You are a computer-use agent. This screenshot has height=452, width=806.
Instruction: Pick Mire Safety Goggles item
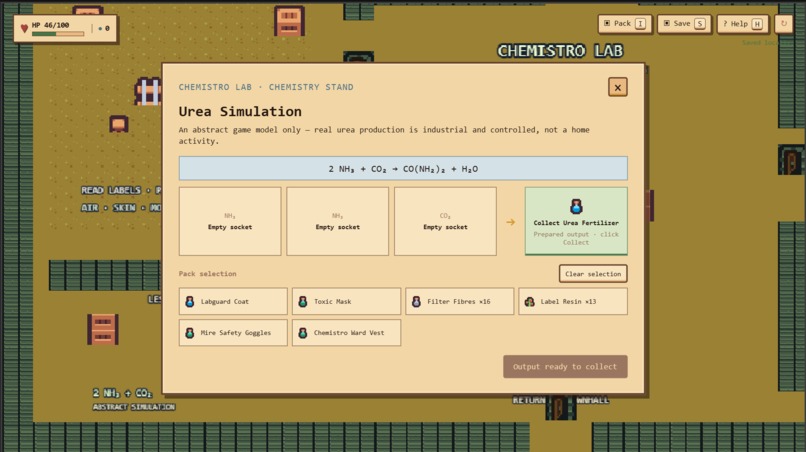pos(233,333)
